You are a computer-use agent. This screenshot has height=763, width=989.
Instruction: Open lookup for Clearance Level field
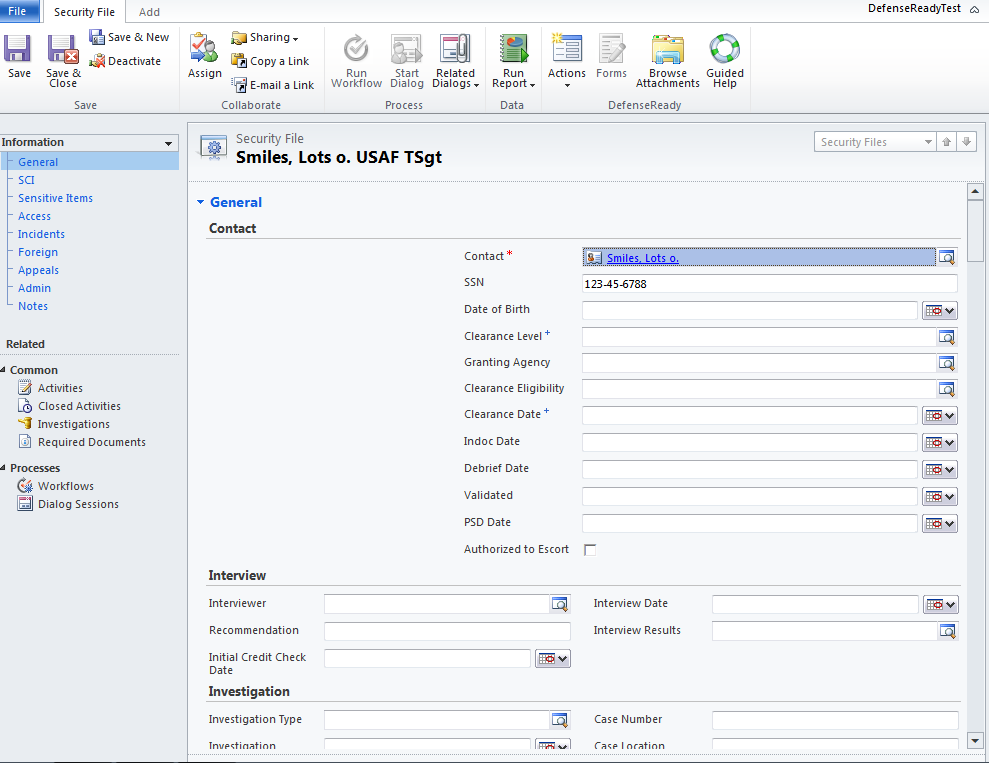pyautogui.click(x=946, y=337)
